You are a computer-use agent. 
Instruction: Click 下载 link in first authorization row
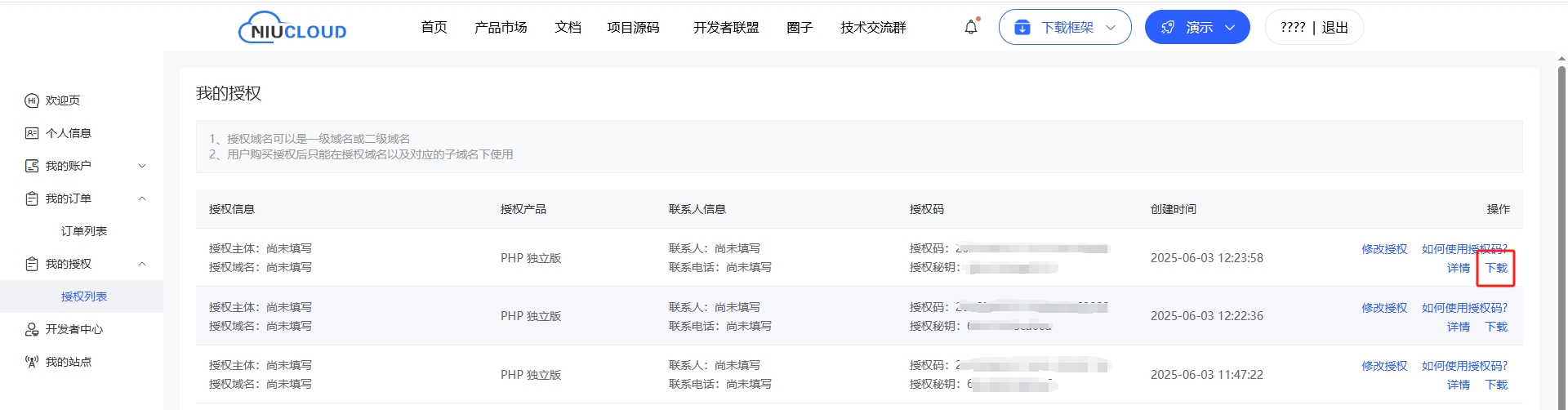coord(1495,268)
